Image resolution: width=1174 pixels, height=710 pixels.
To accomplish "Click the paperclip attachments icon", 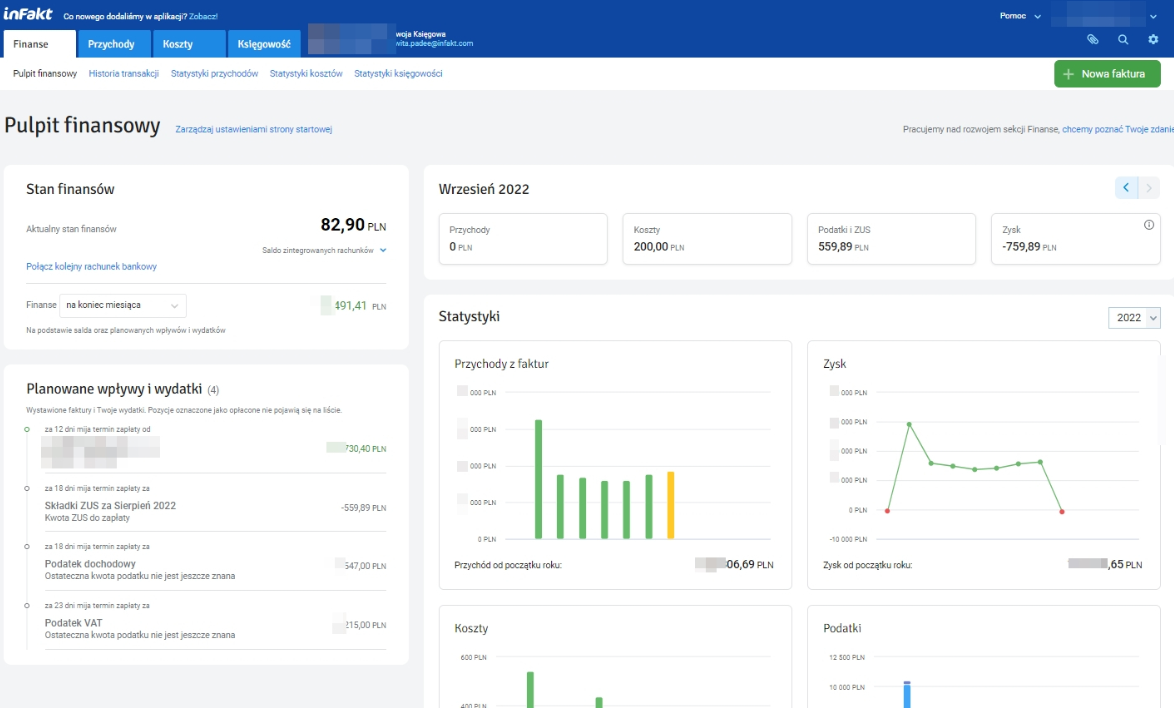I will coord(1093,40).
